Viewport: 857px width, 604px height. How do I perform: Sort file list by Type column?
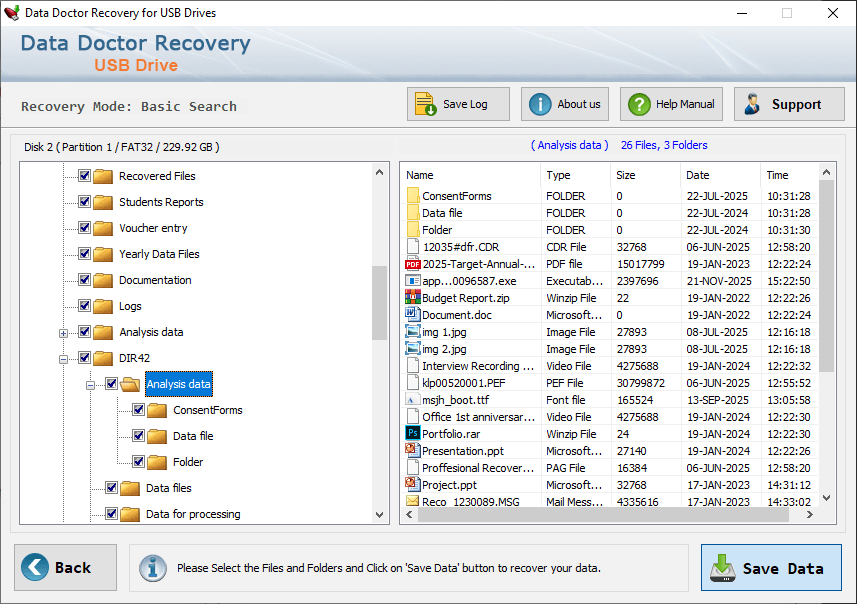click(x=576, y=175)
